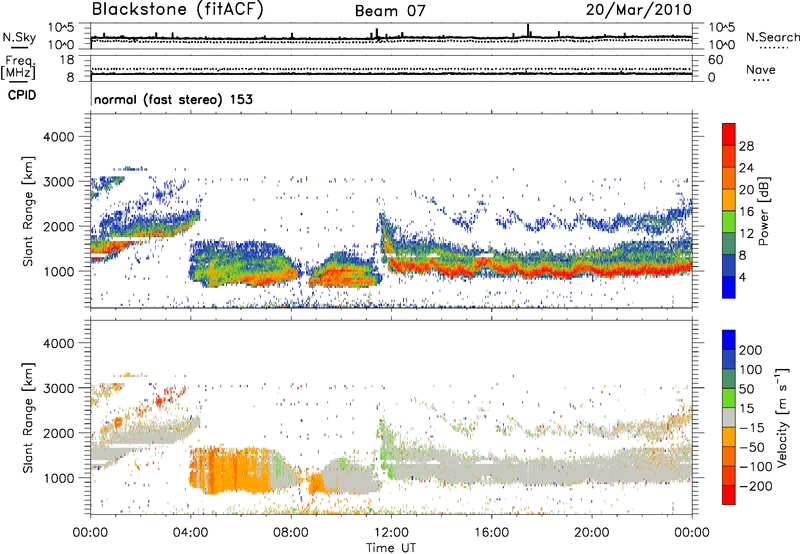Click the '4' tick on Power scale
800x554 pixels.
pos(742,277)
